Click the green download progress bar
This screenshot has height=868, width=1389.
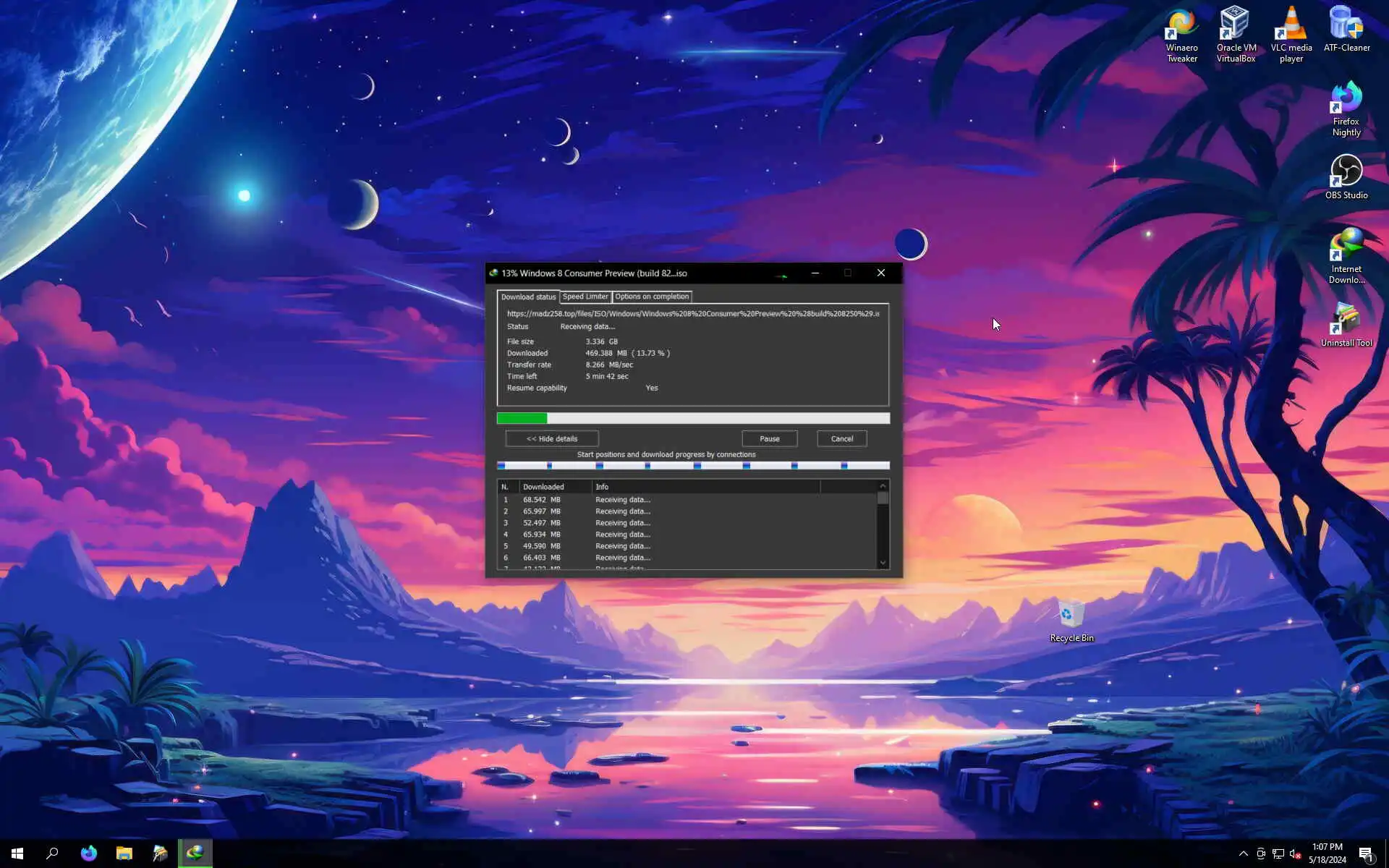coord(522,418)
